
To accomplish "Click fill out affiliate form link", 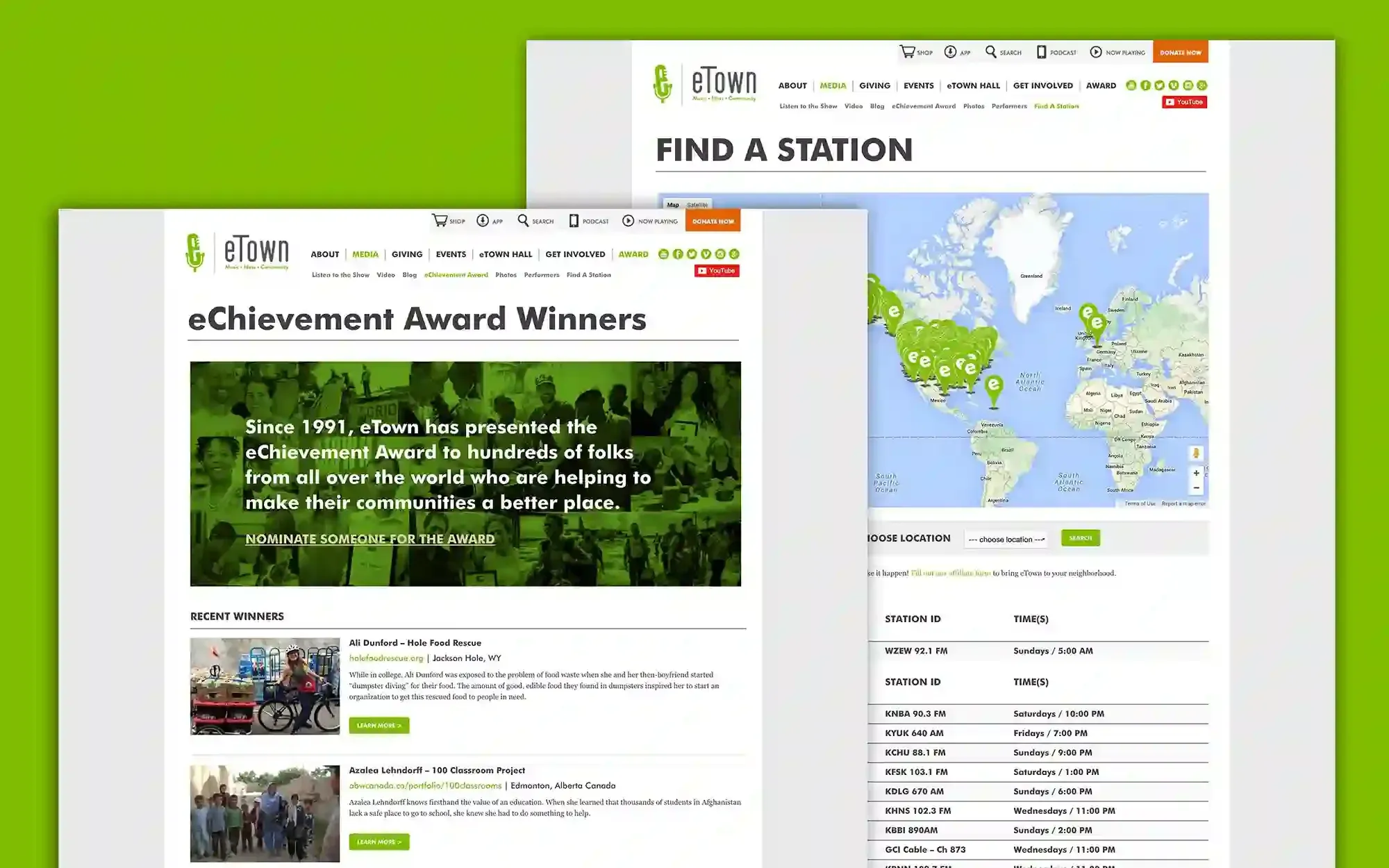I will [x=951, y=573].
